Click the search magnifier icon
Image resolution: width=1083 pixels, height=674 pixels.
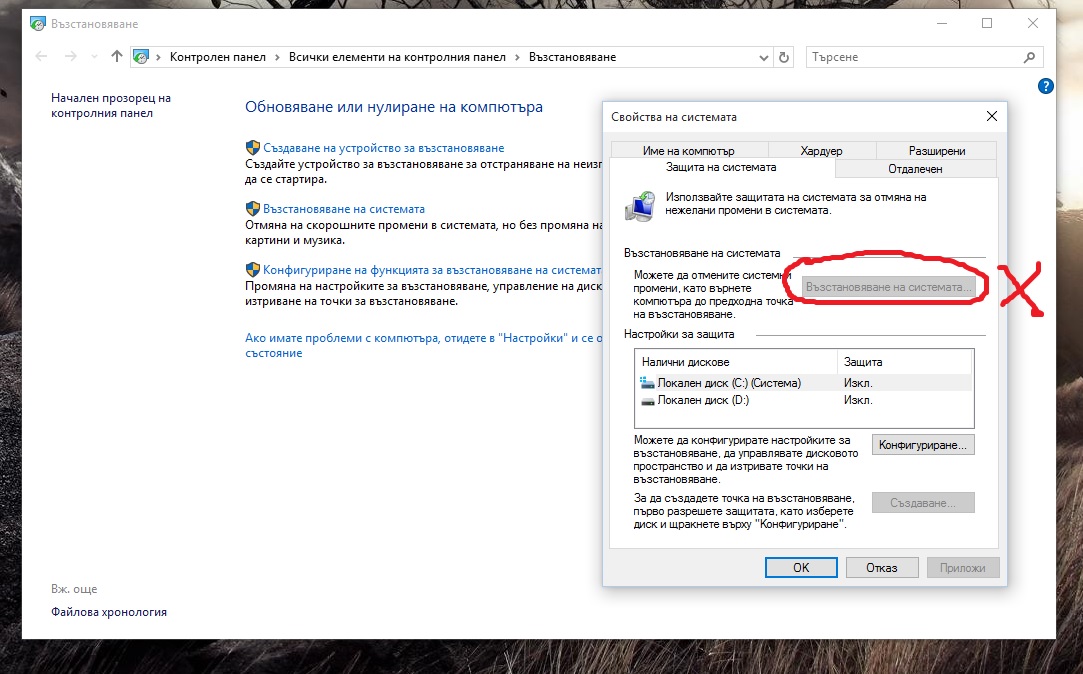[x=1030, y=57]
